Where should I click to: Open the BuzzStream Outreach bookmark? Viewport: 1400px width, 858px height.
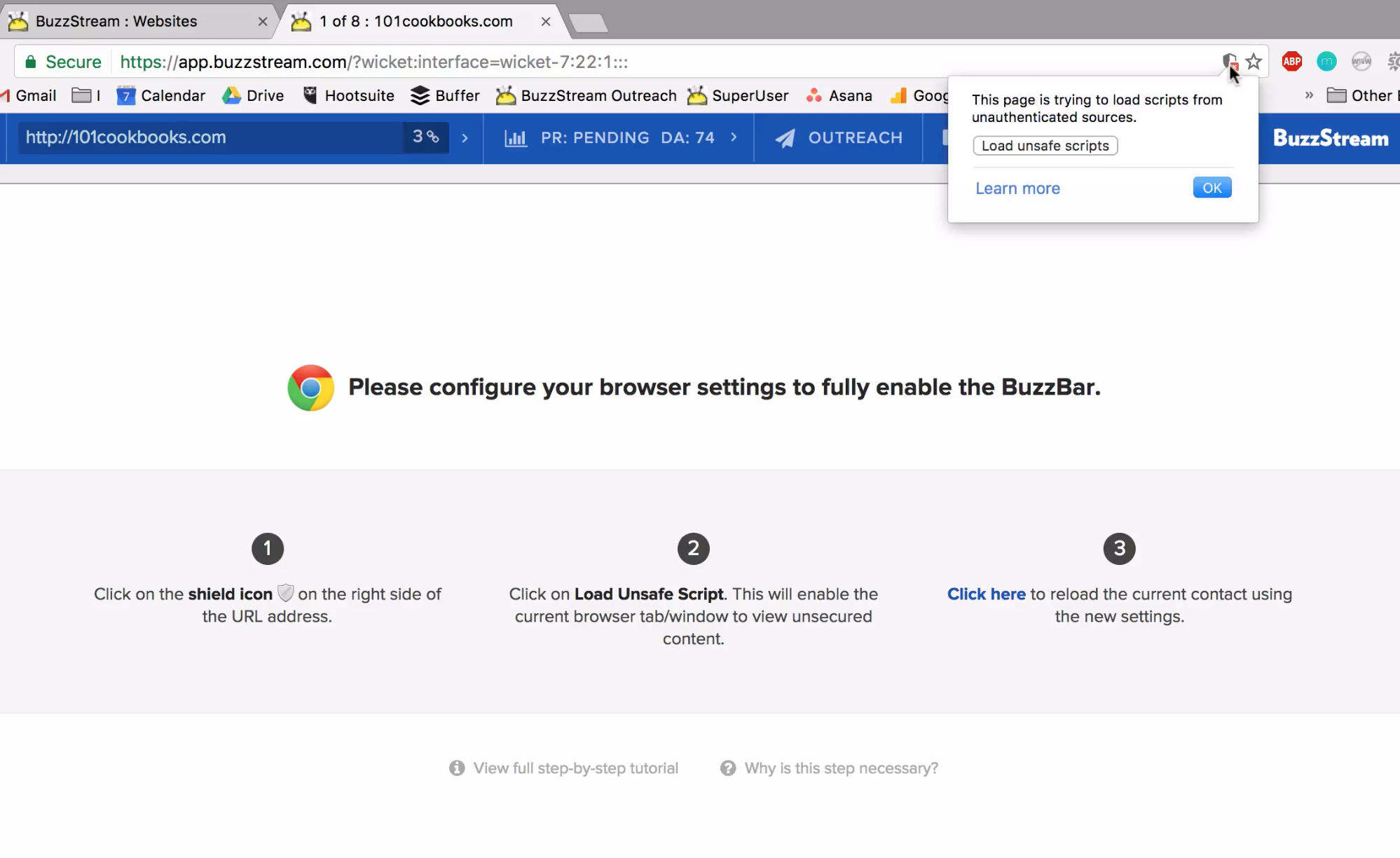[x=586, y=95]
